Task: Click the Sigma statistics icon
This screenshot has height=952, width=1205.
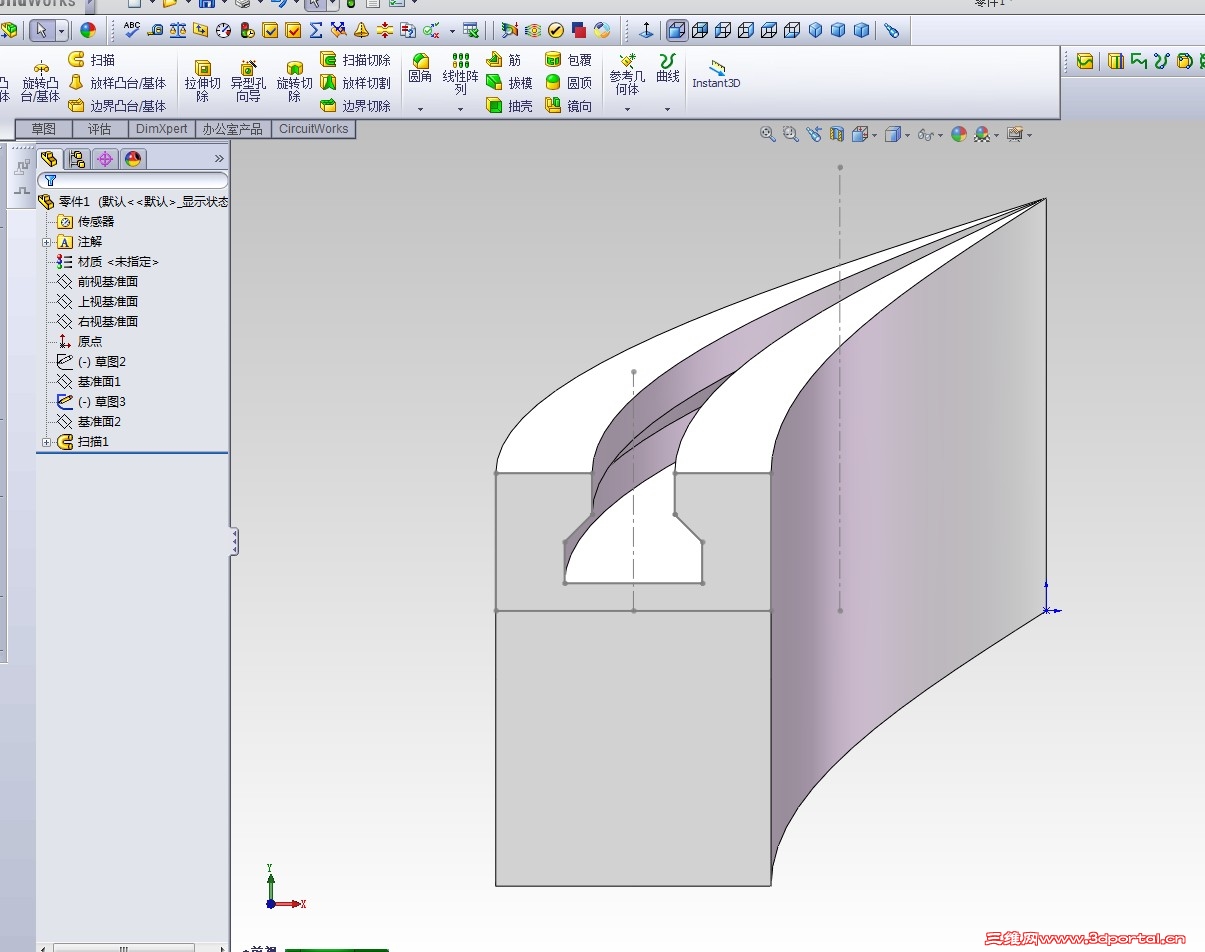Action: [316, 30]
